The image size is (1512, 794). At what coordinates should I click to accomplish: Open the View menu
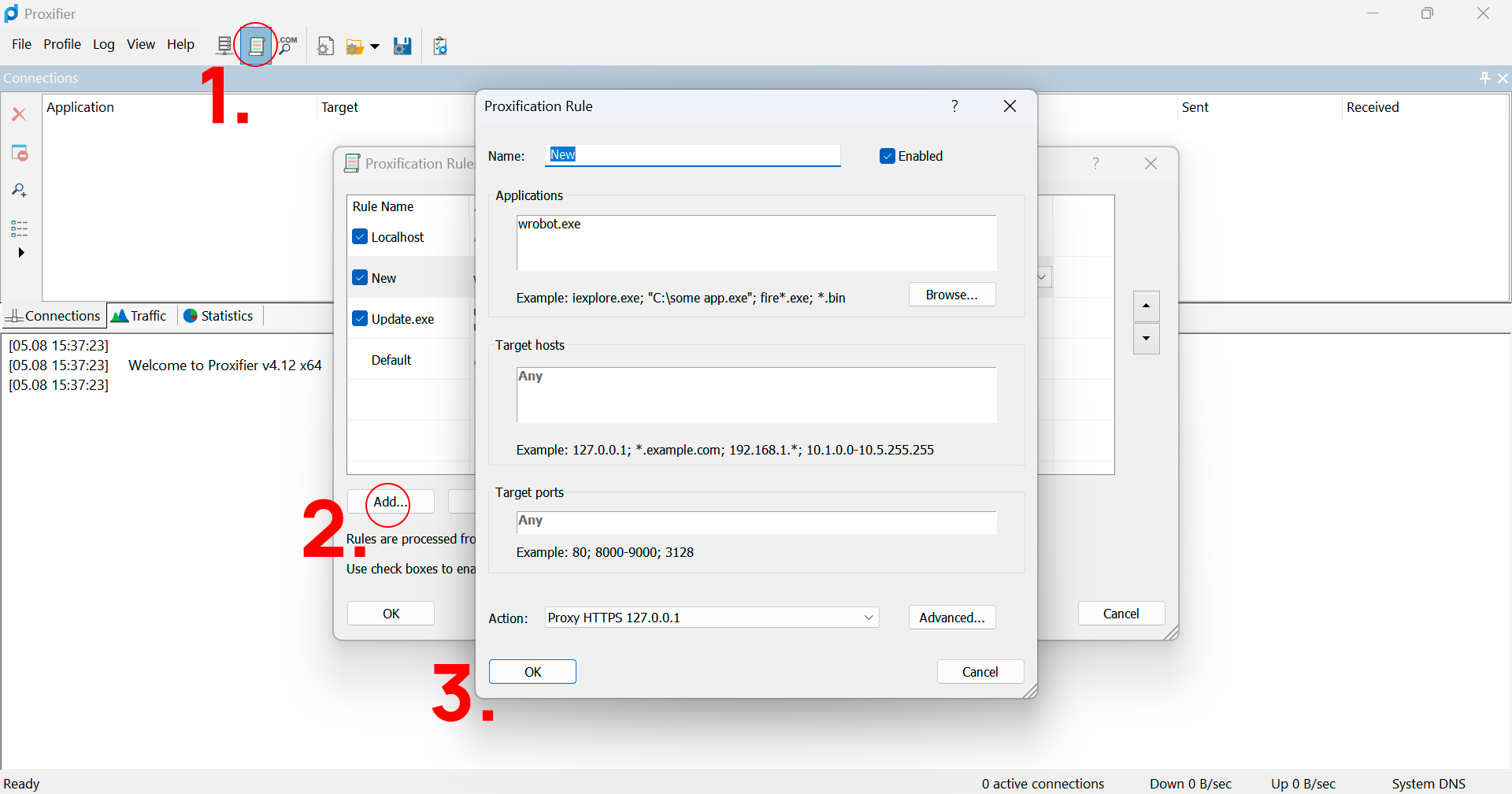pyautogui.click(x=141, y=44)
